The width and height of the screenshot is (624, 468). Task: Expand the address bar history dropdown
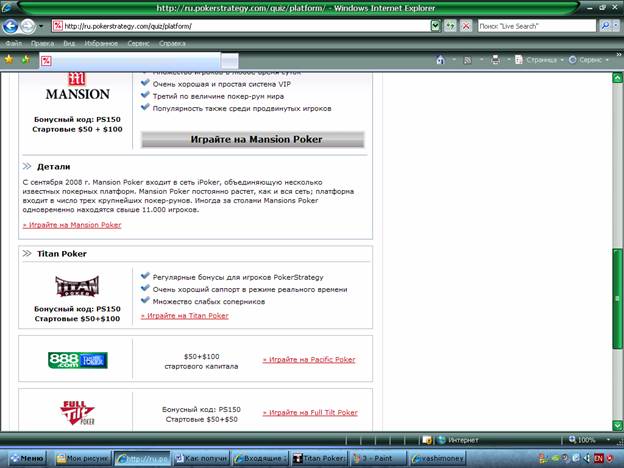coord(436,26)
